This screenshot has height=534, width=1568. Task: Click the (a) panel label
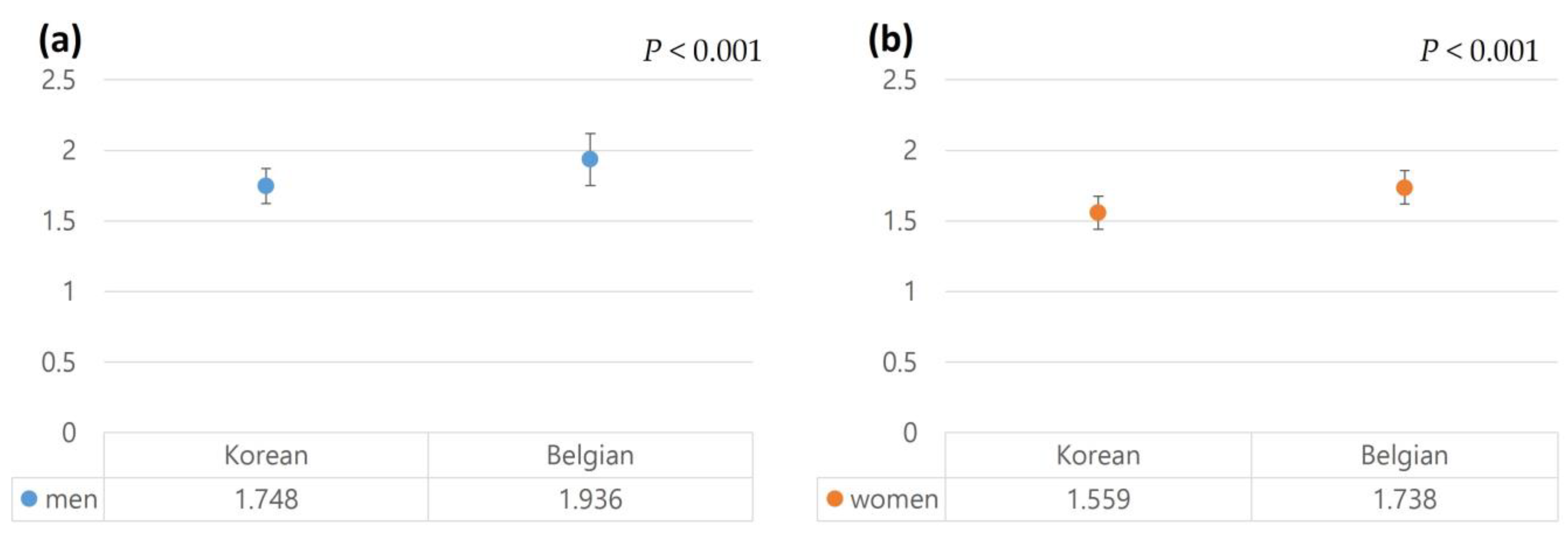(60, 41)
